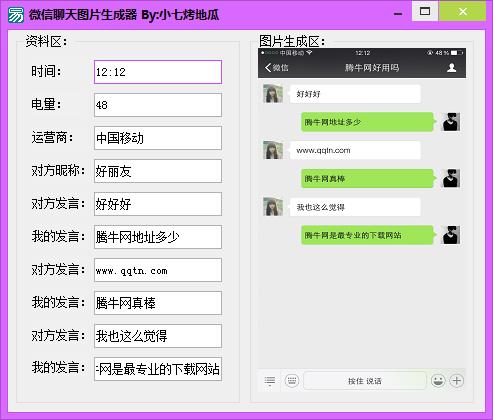Click girl avatar beside 我也这么觉得 message

(273, 207)
